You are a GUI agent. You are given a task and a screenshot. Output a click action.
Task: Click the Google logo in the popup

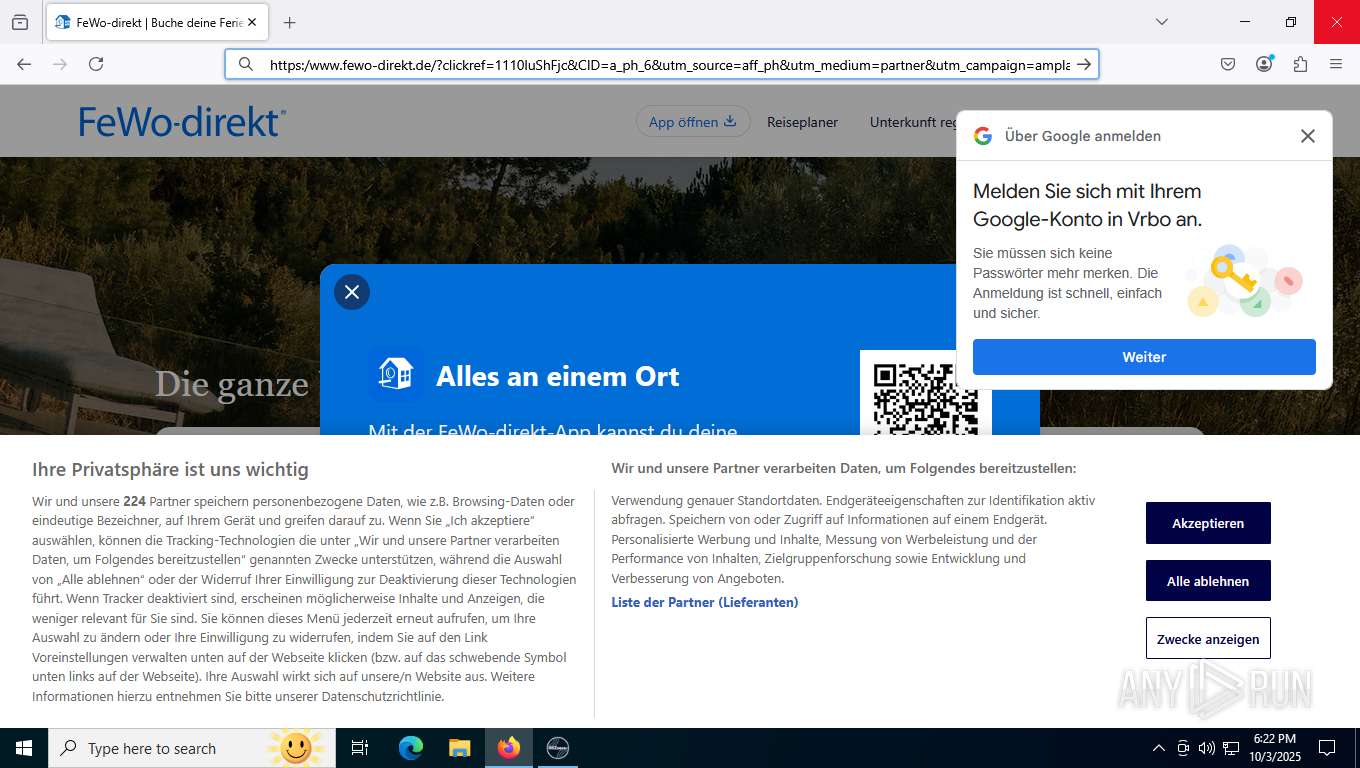(983, 136)
